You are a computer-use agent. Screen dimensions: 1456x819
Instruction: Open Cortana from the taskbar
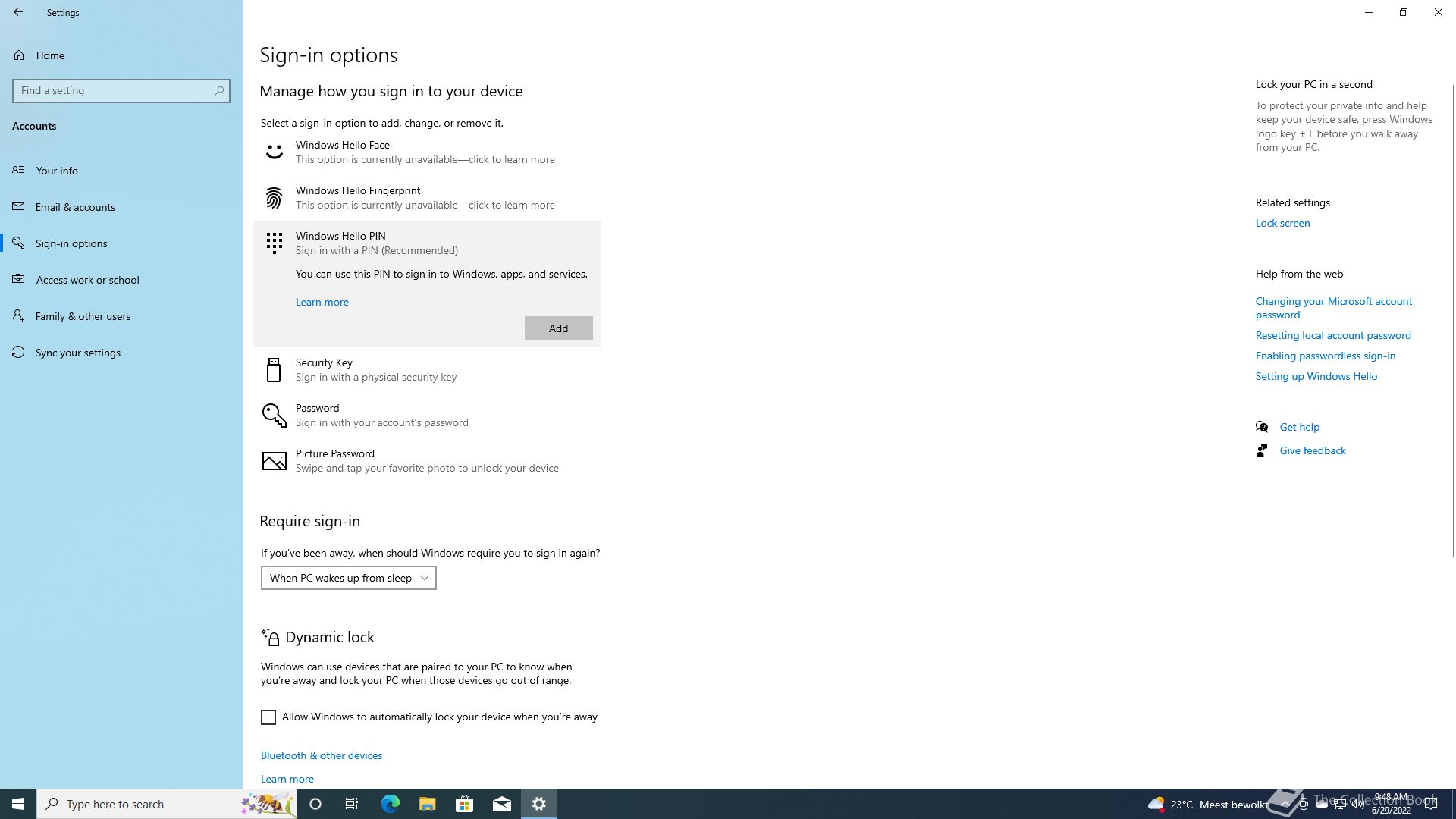[x=315, y=804]
